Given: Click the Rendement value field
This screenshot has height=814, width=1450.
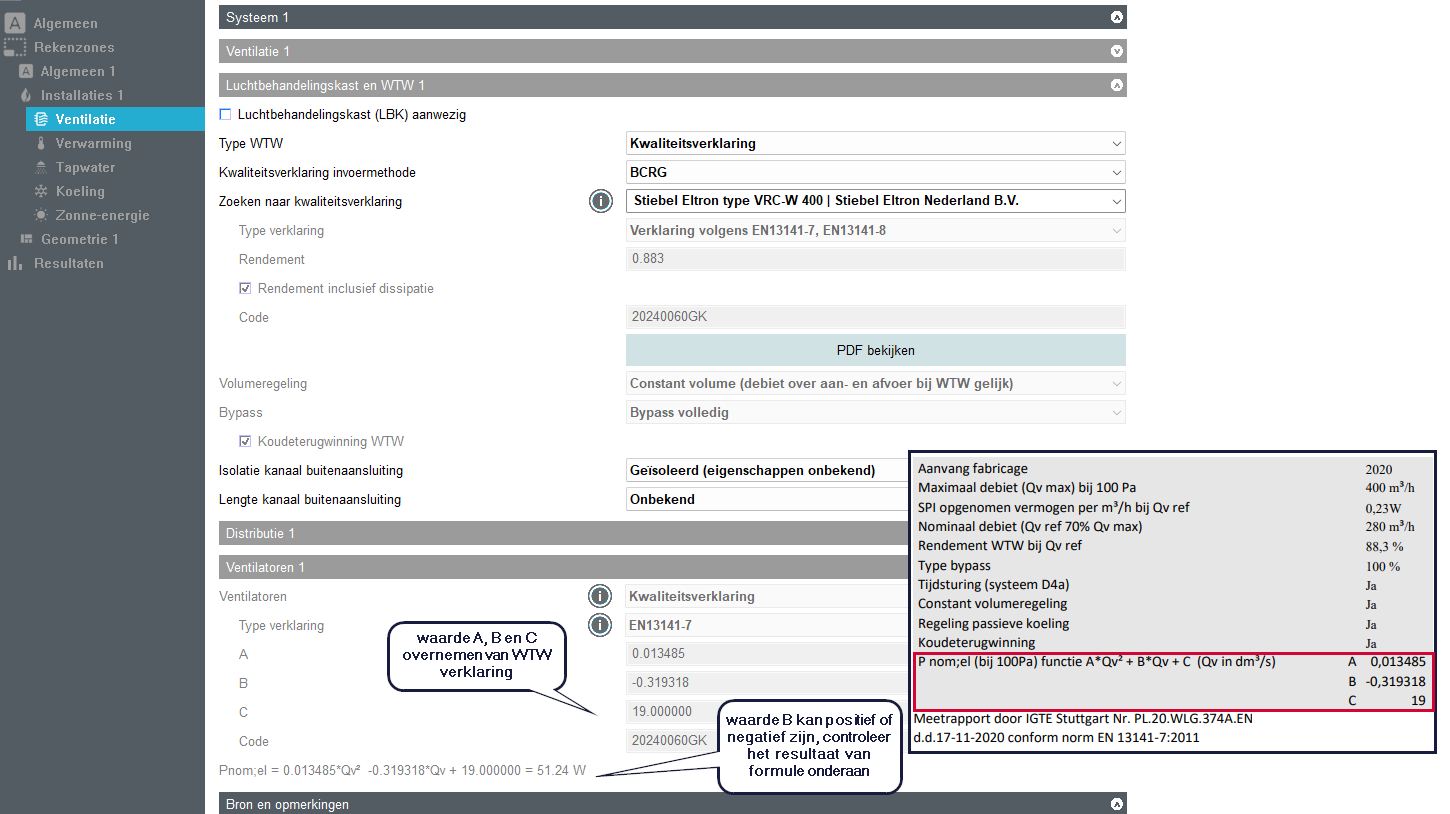Looking at the screenshot, I should pos(875,259).
